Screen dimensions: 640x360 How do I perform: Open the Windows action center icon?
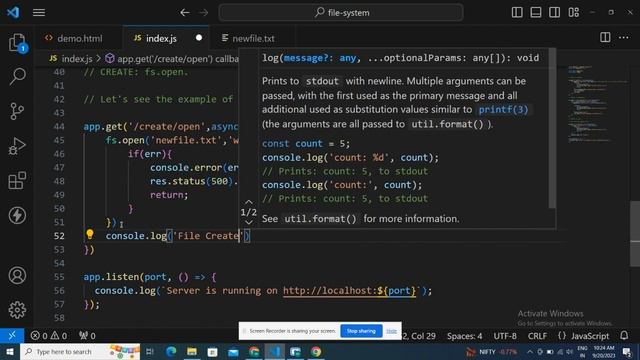pyautogui.click(x=627, y=351)
